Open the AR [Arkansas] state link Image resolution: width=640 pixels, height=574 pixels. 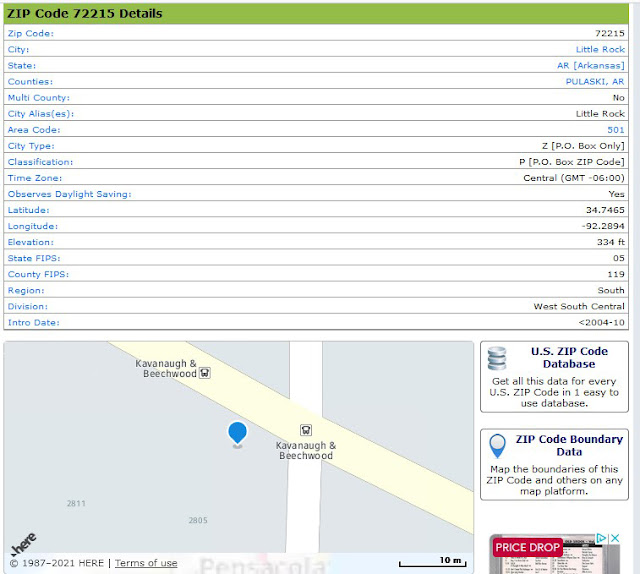click(x=591, y=65)
